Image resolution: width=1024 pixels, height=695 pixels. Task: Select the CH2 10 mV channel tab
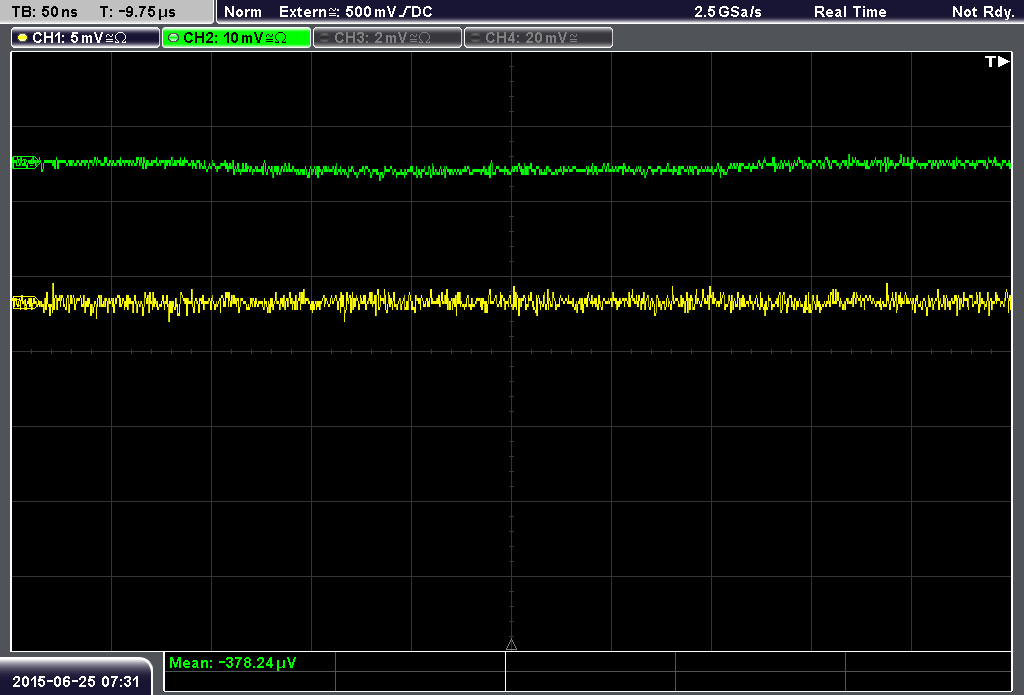coord(236,38)
